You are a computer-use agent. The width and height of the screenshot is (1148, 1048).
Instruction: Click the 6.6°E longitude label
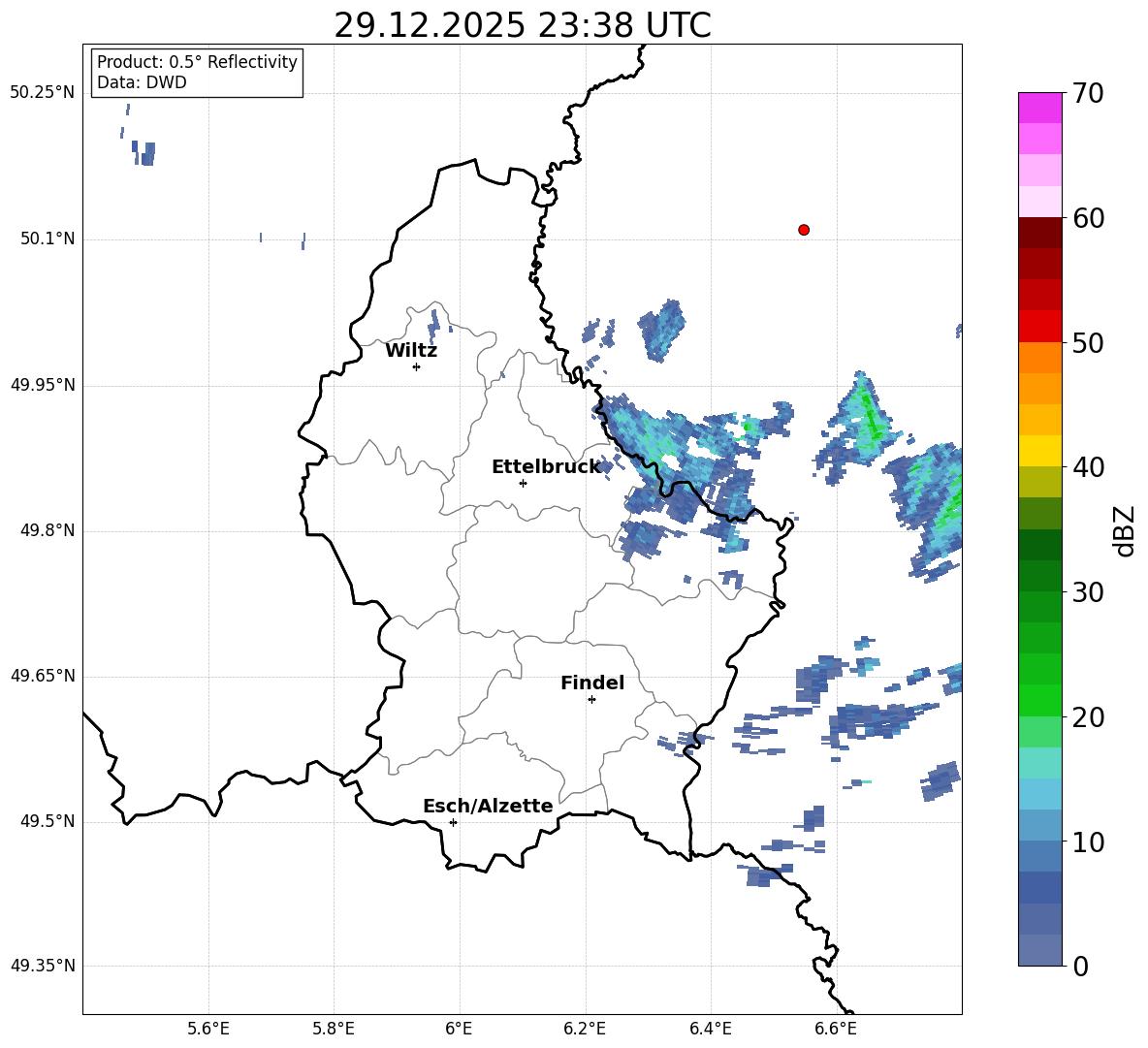836,1029
